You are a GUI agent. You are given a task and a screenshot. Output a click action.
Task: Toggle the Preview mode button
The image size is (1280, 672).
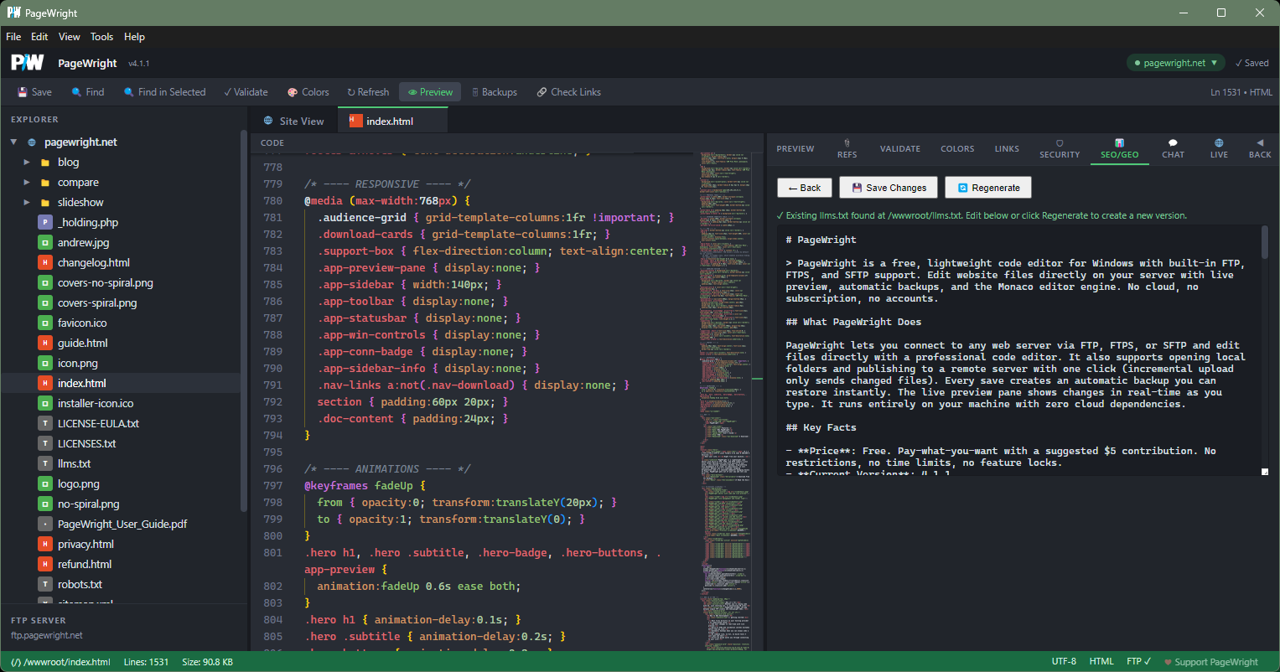[429, 92]
